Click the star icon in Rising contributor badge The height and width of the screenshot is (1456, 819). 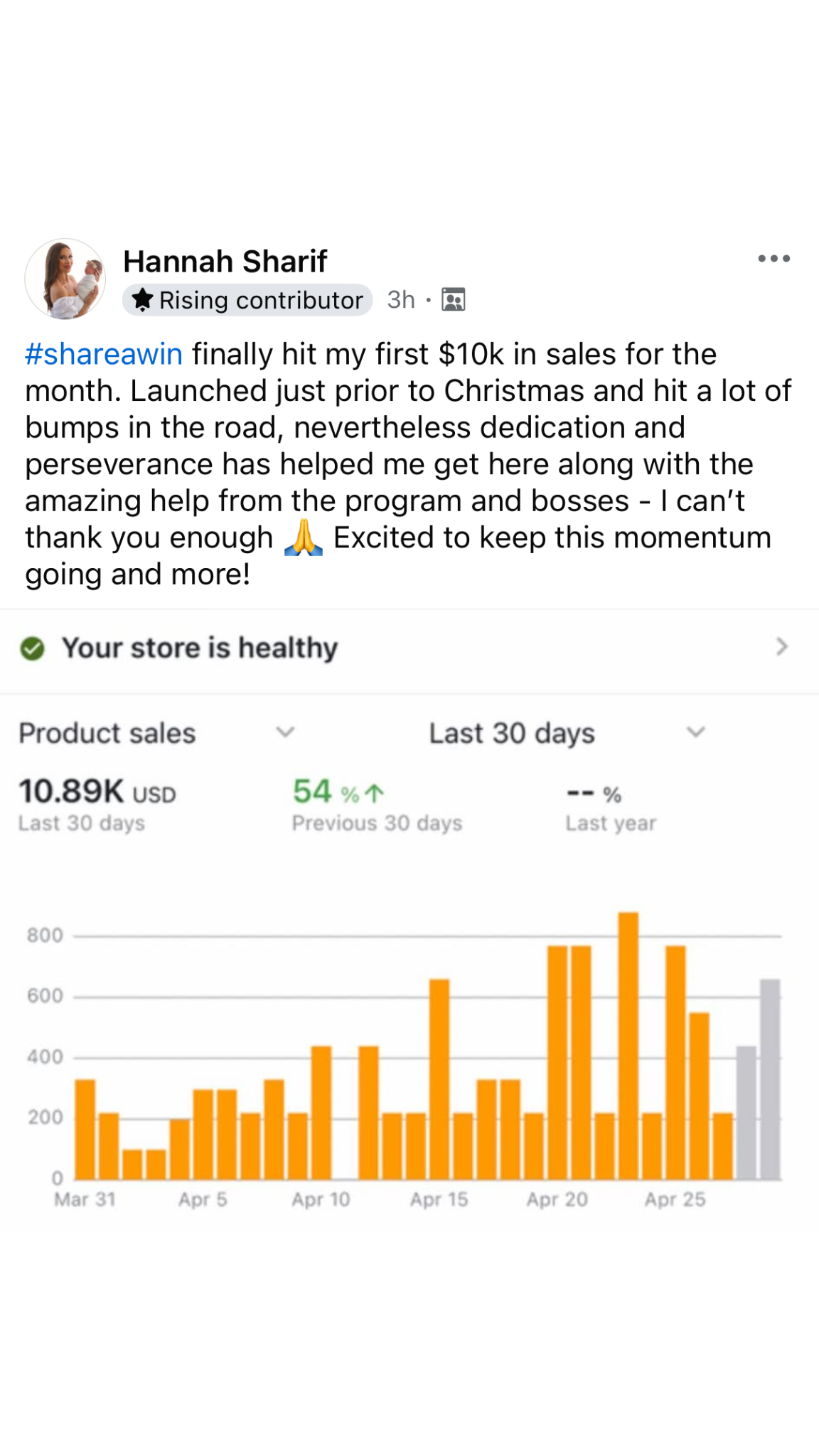[x=143, y=300]
